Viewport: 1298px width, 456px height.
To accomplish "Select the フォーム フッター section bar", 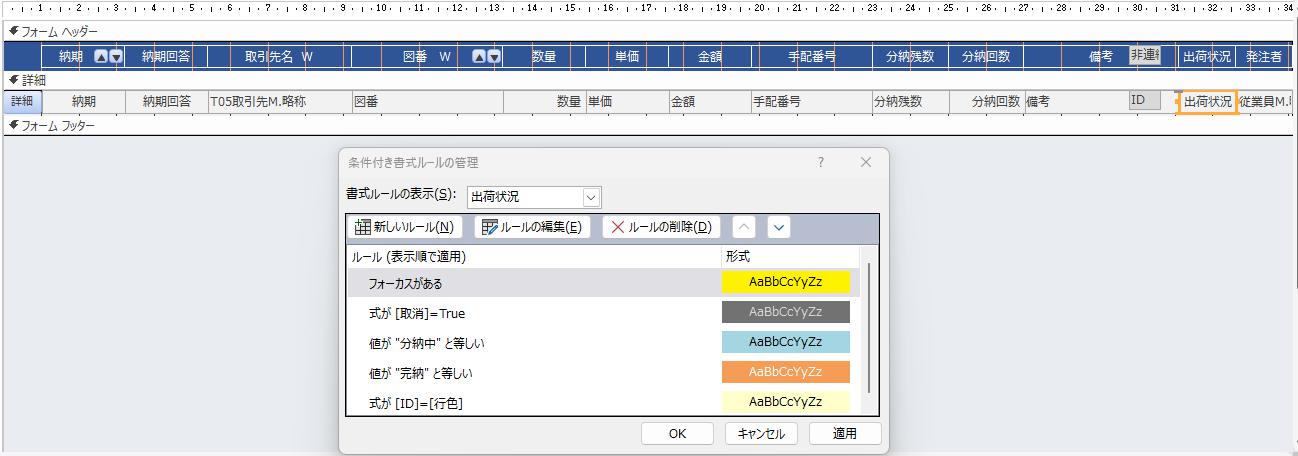I will (649, 125).
